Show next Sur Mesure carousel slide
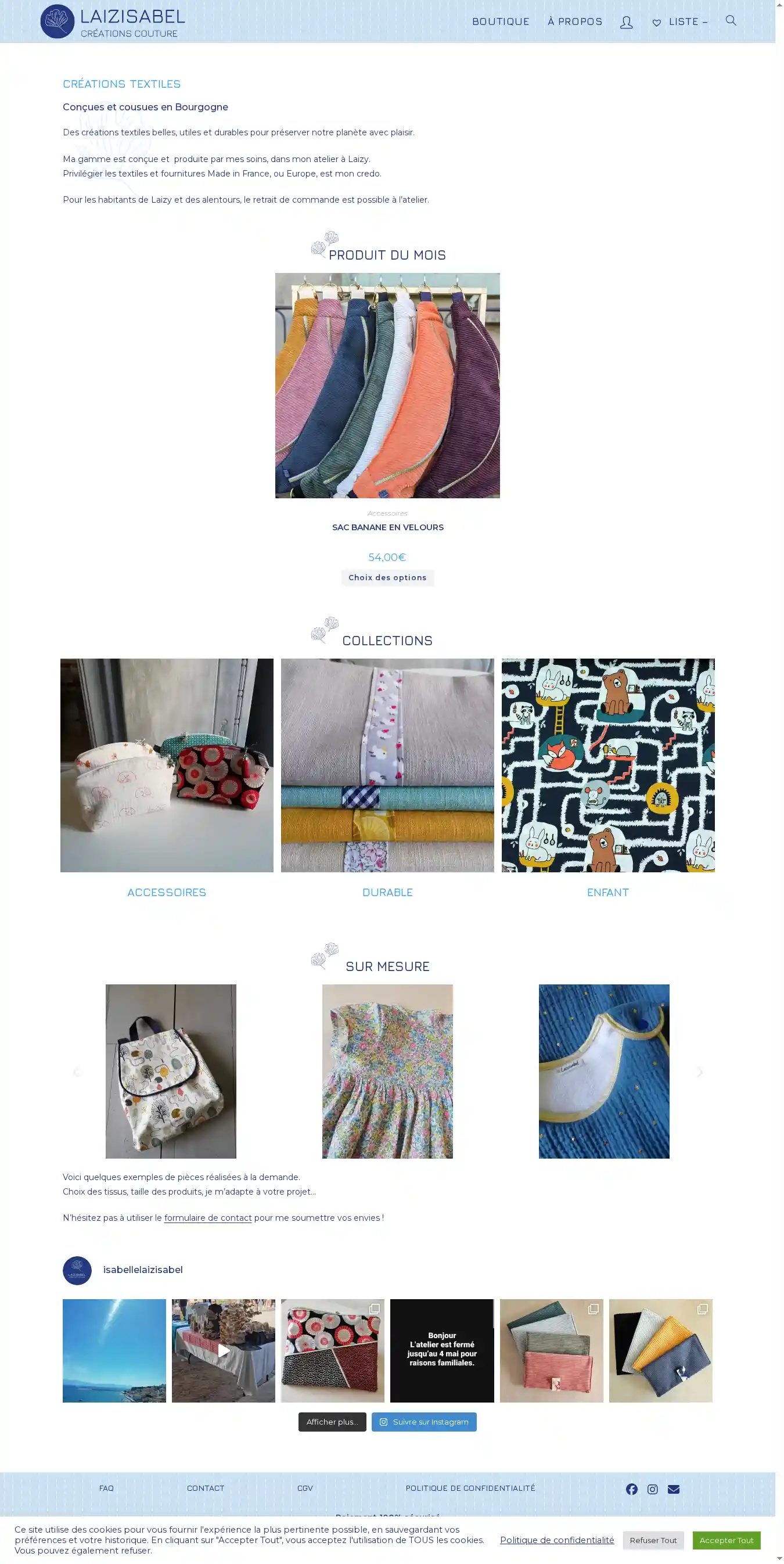Screen dimensions: 784x1564 pyautogui.click(x=700, y=1072)
